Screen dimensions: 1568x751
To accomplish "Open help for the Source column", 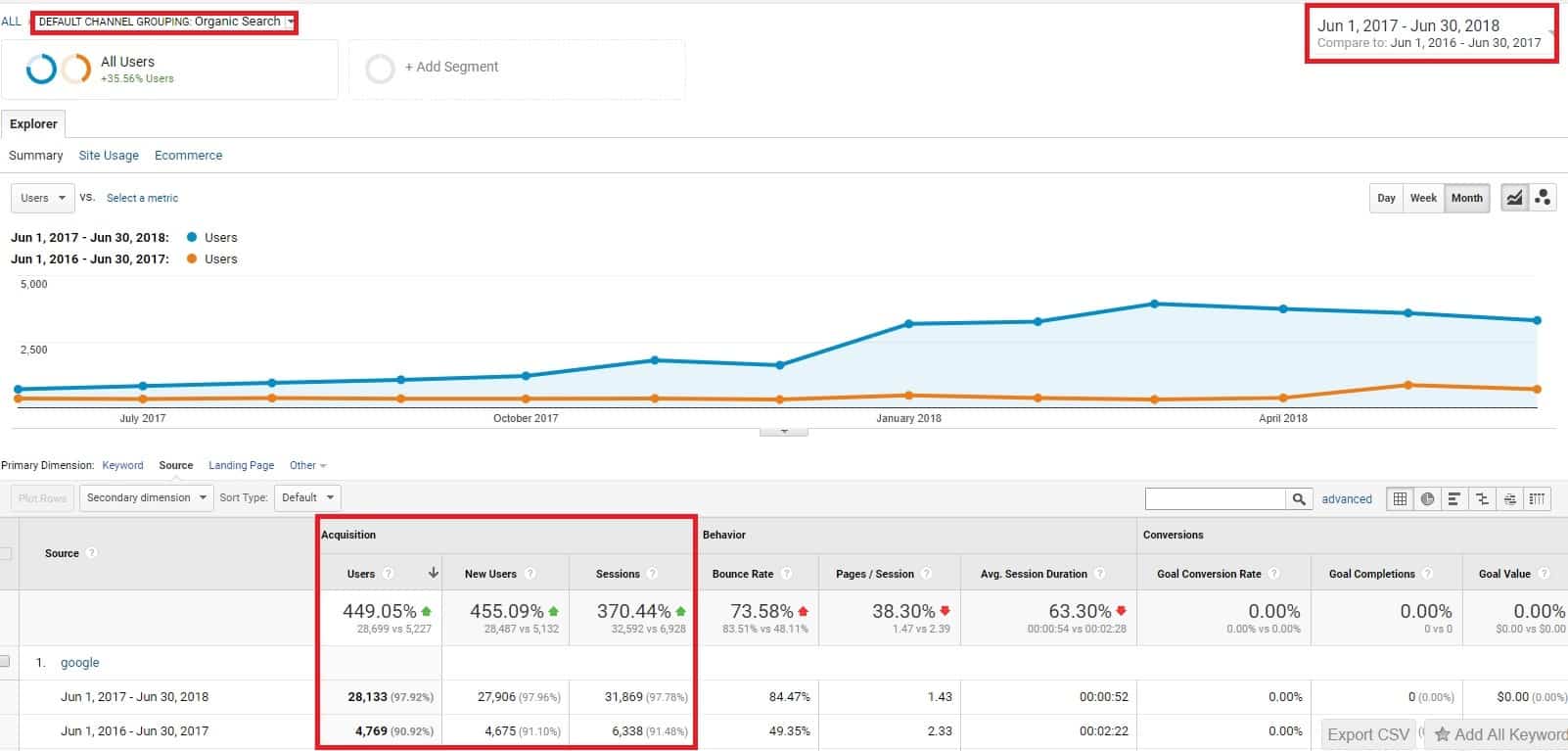I will [x=91, y=553].
